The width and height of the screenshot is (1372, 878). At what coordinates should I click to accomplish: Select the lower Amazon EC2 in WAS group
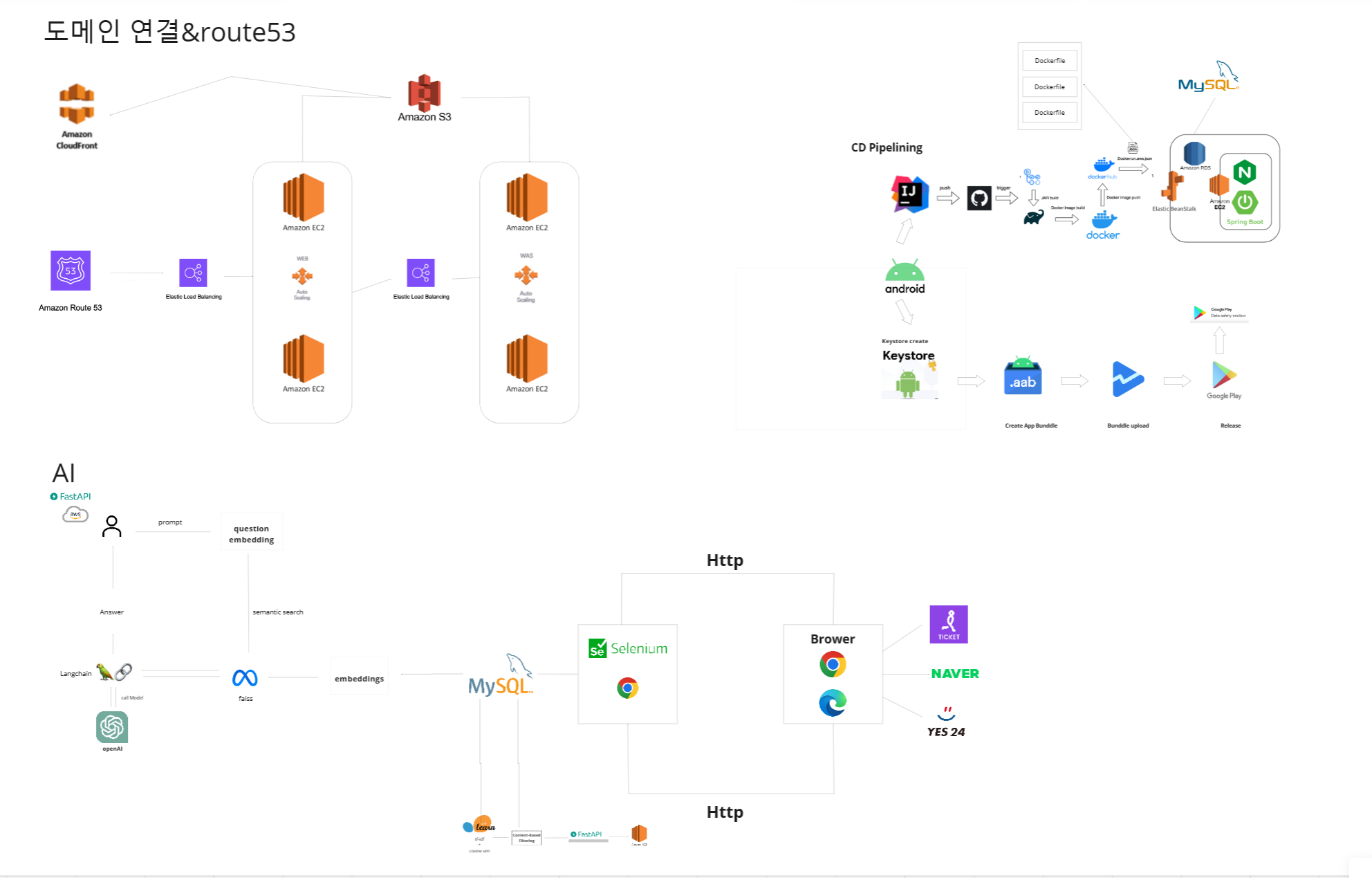tap(527, 358)
